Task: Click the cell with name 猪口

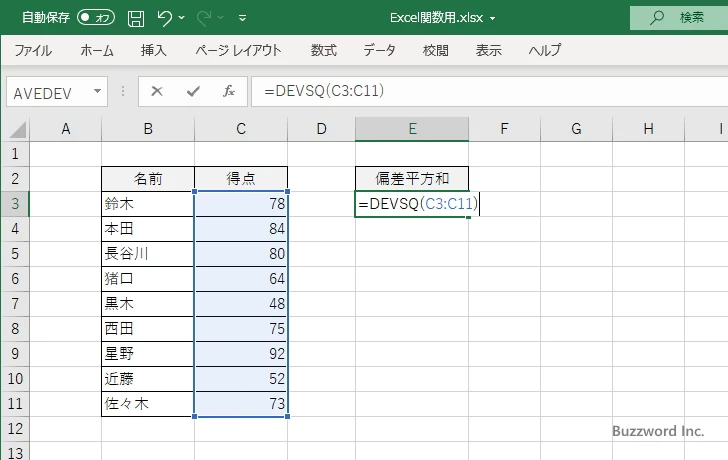Action: pyautogui.click(x=148, y=279)
